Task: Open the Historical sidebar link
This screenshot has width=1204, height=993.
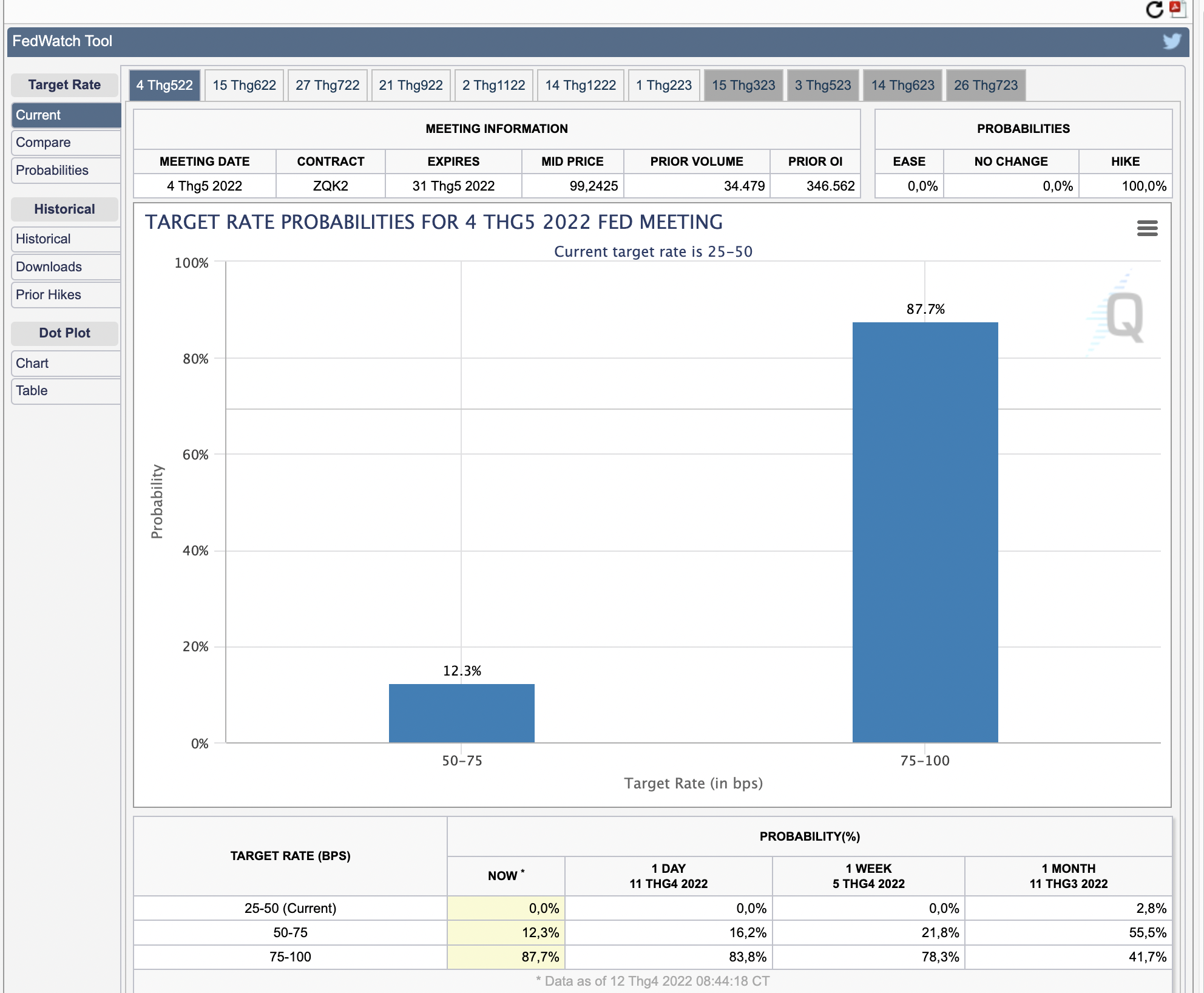Action: tap(66, 239)
